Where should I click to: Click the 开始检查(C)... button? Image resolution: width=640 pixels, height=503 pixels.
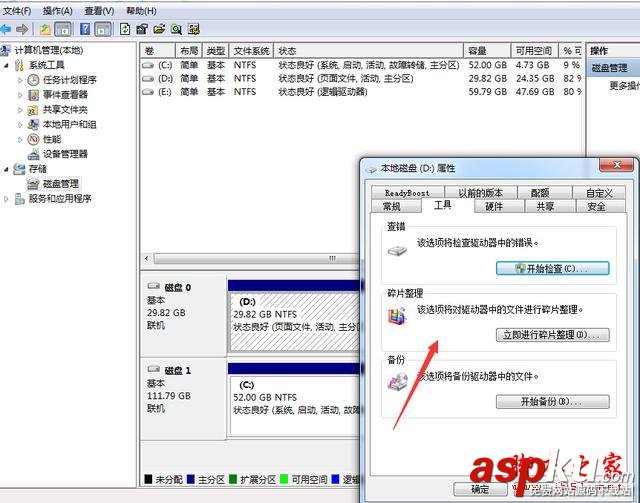(553, 268)
